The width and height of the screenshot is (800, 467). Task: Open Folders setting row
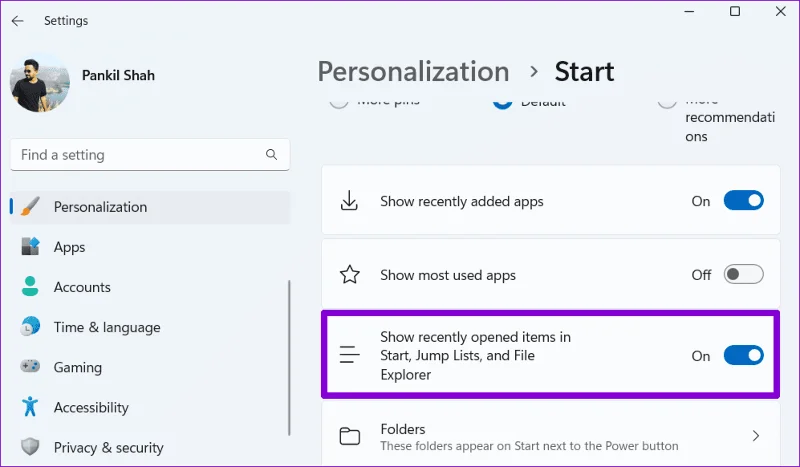[x=551, y=434]
